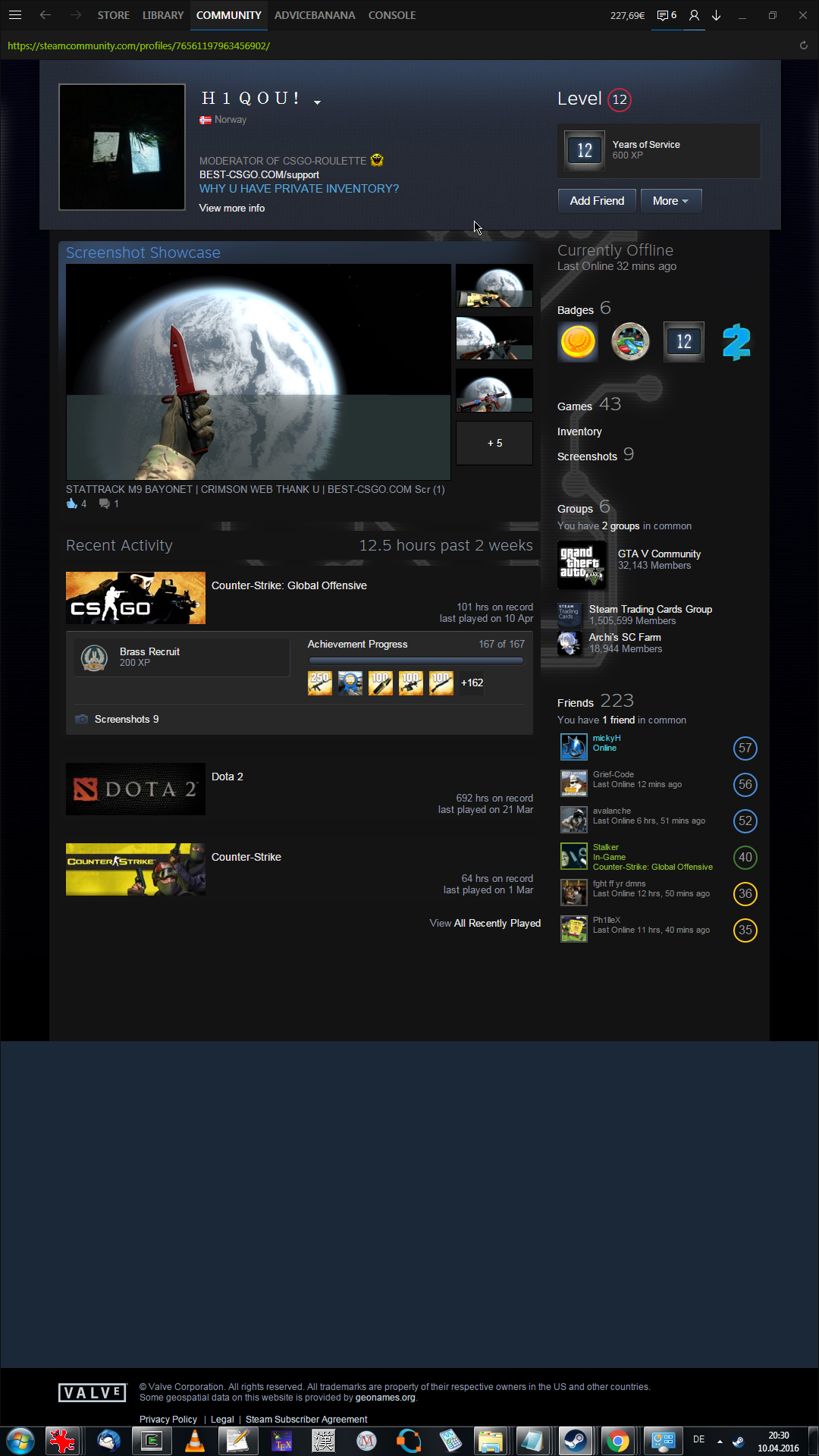Image resolution: width=819 pixels, height=1456 pixels.
Task: Open the More dropdown button
Action: (670, 201)
